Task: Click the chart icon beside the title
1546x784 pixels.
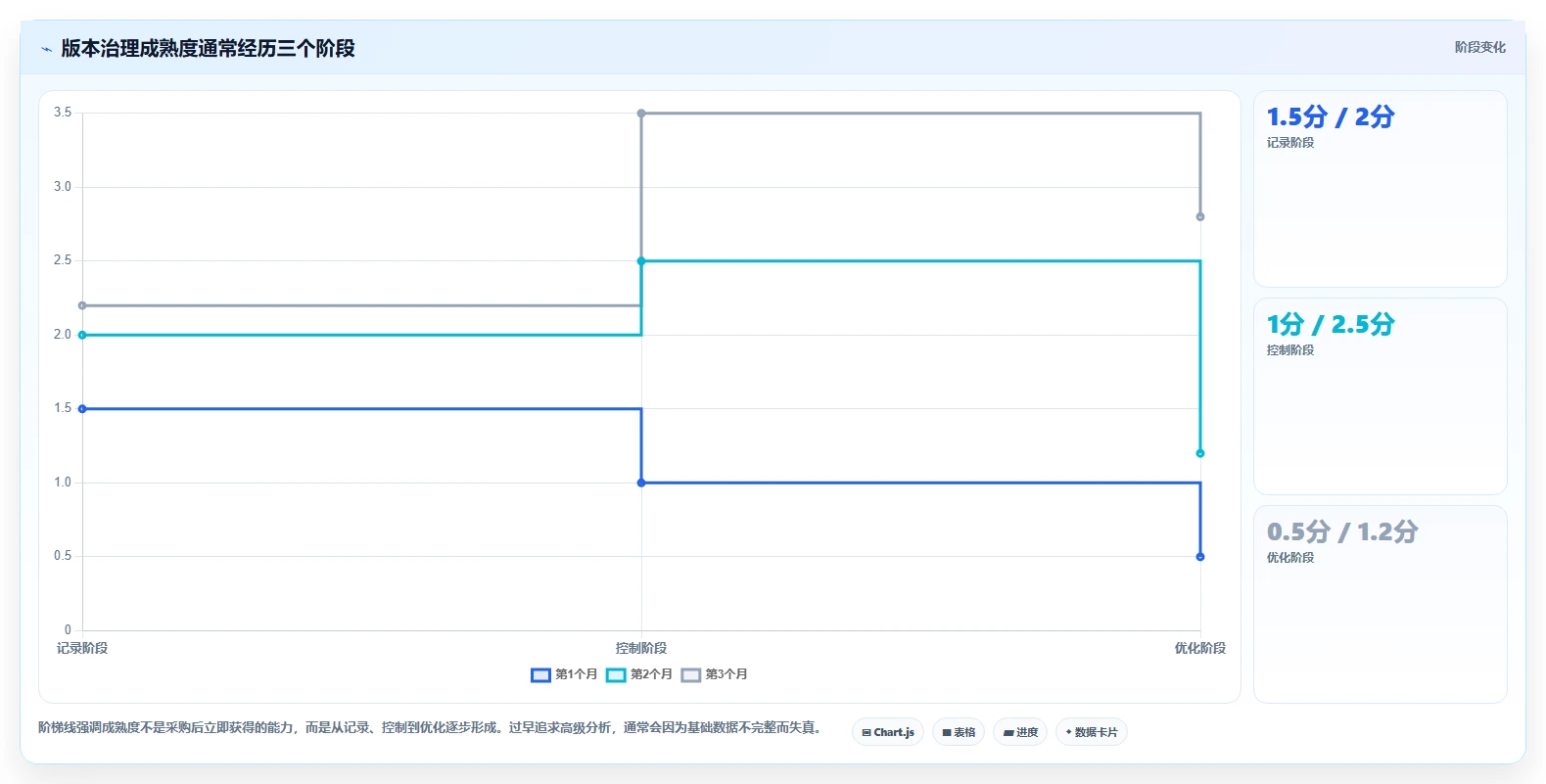Action: (46, 49)
